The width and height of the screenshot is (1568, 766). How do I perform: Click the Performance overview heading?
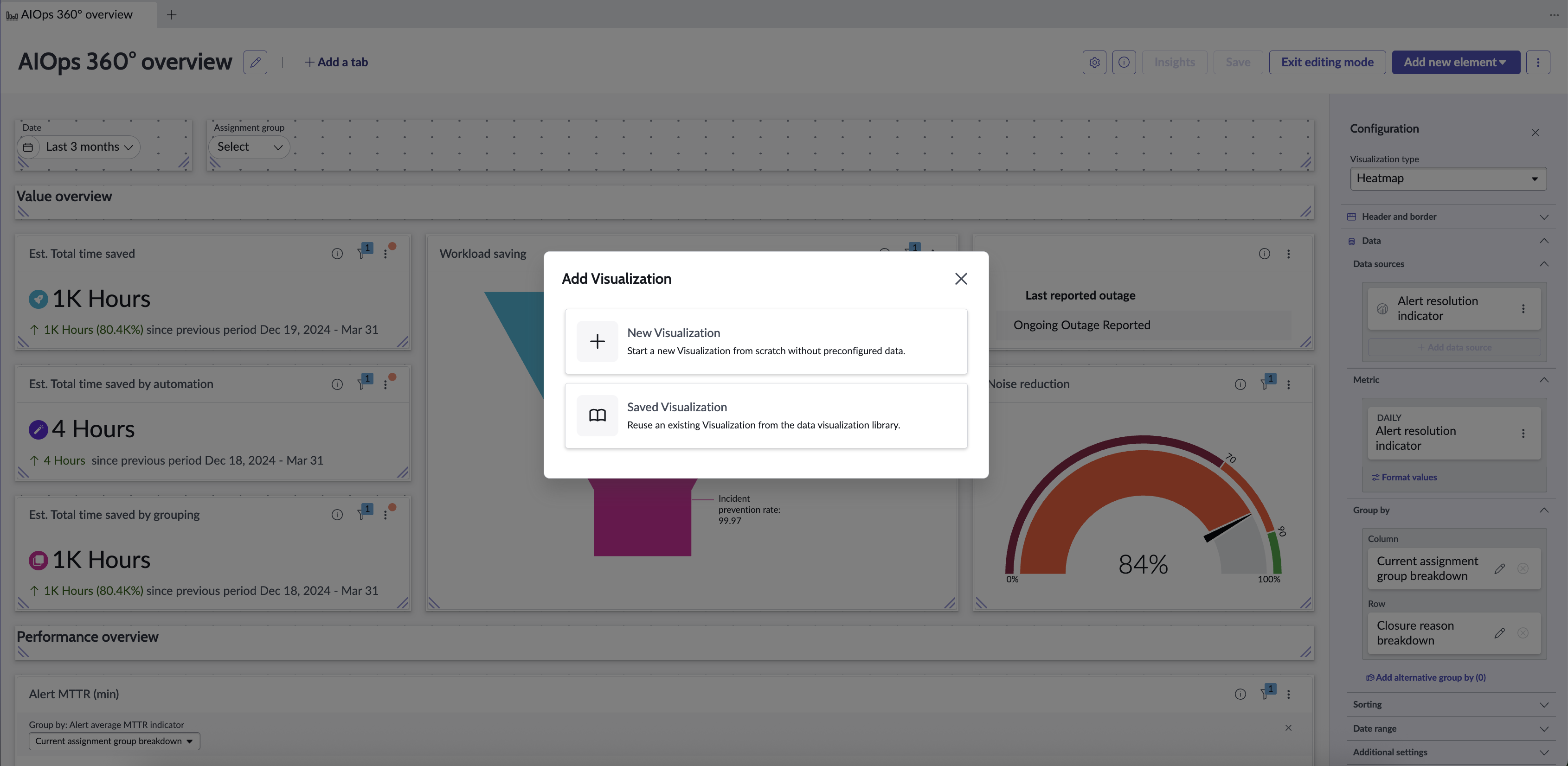(x=87, y=637)
